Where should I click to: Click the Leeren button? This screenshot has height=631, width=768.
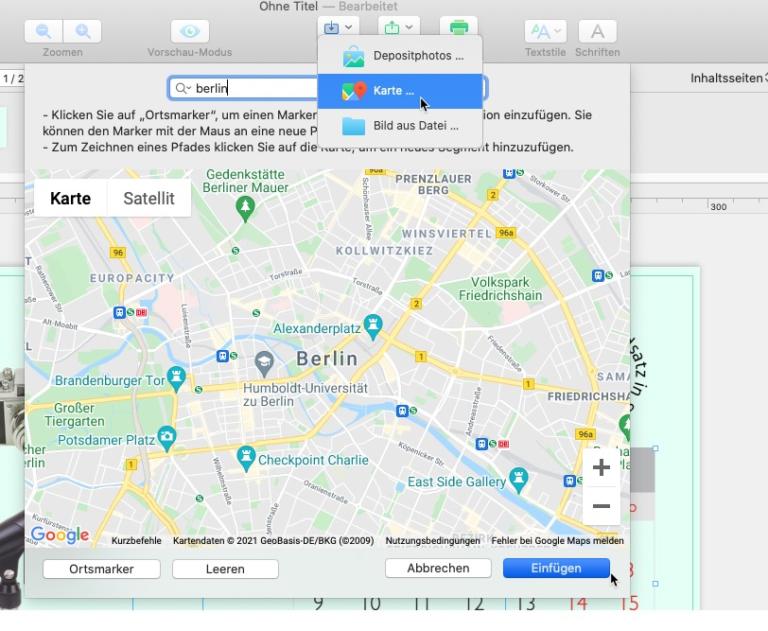pyautogui.click(x=225, y=569)
